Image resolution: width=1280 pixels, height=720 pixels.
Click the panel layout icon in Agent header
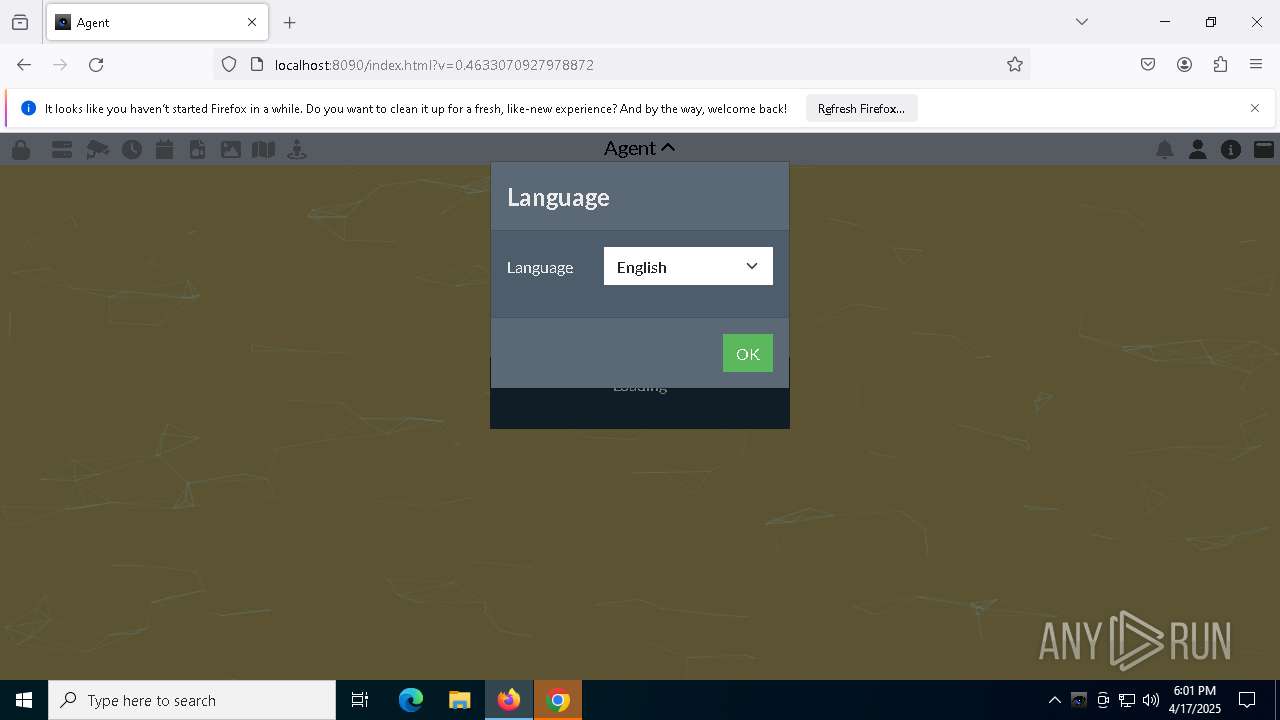pos(1264,149)
